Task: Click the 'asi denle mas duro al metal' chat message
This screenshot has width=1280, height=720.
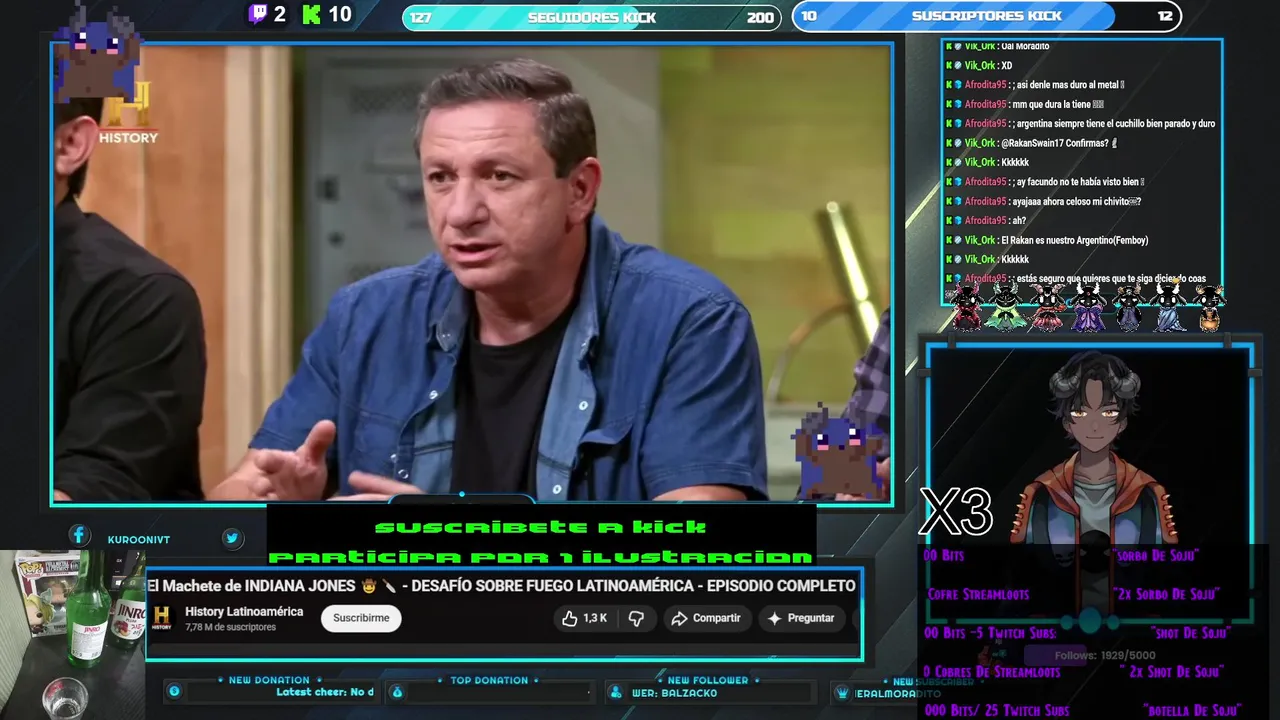Action: tap(1035, 85)
